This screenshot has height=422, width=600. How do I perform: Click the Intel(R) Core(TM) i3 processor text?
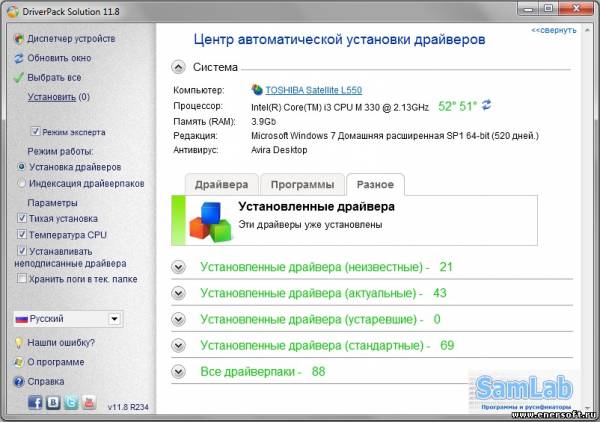pyautogui.click(x=340, y=108)
